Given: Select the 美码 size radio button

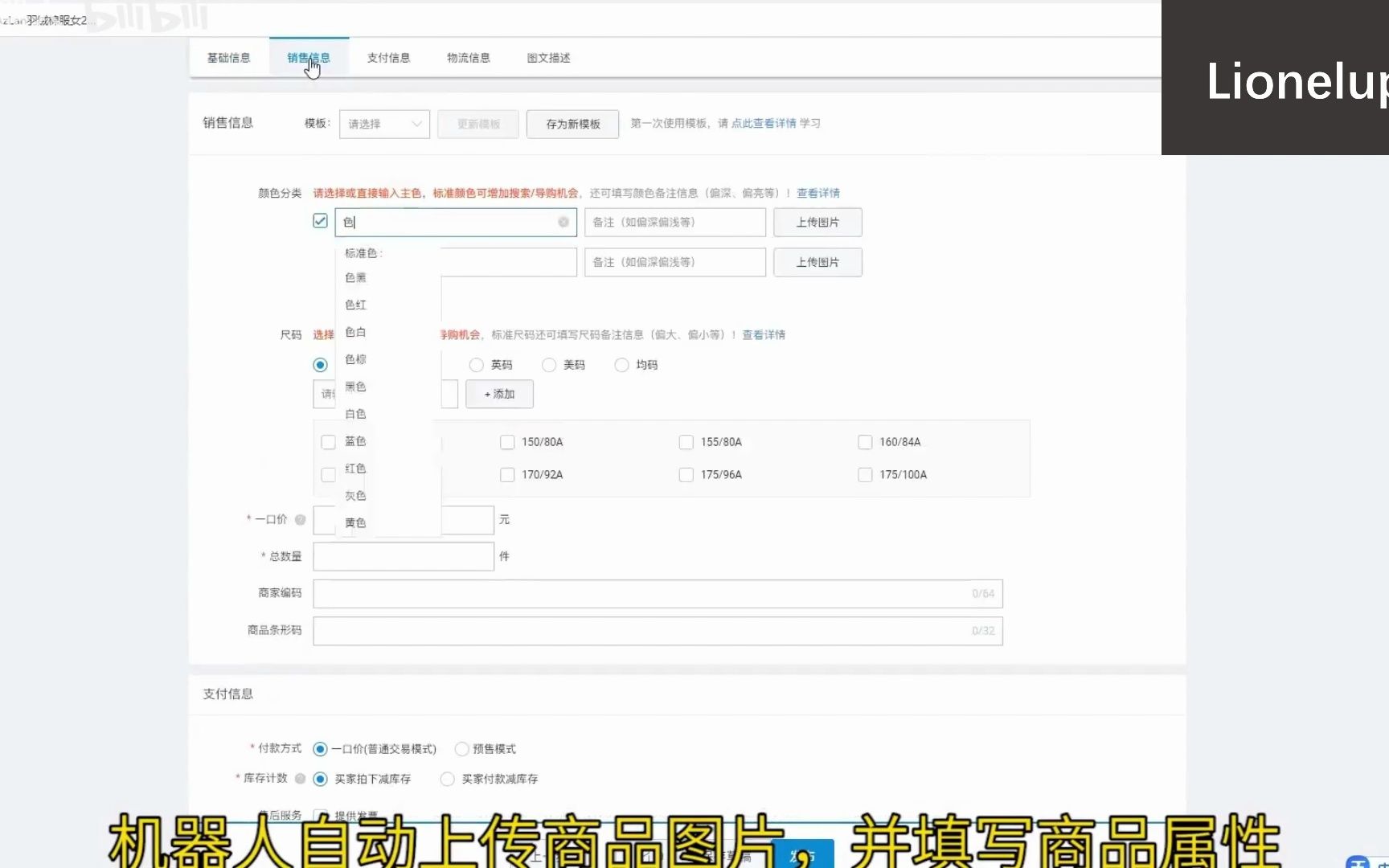Looking at the screenshot, I should point(549,365).
